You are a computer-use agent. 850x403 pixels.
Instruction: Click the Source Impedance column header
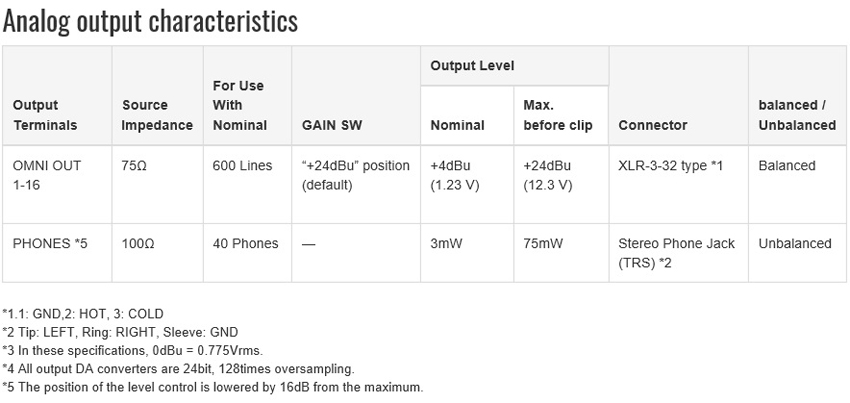157,95
